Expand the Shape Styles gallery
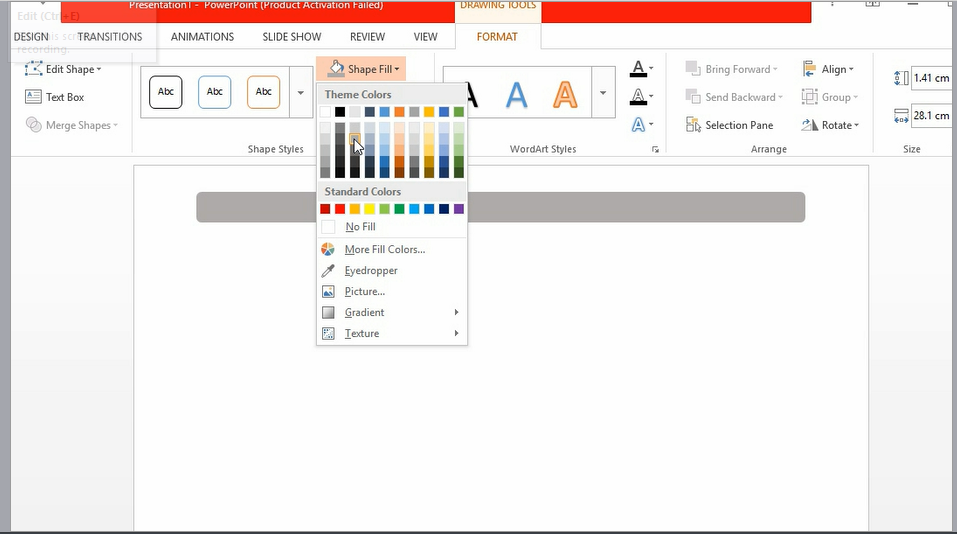The width and height of the screenshot is (957, 534). coord(300,93)
